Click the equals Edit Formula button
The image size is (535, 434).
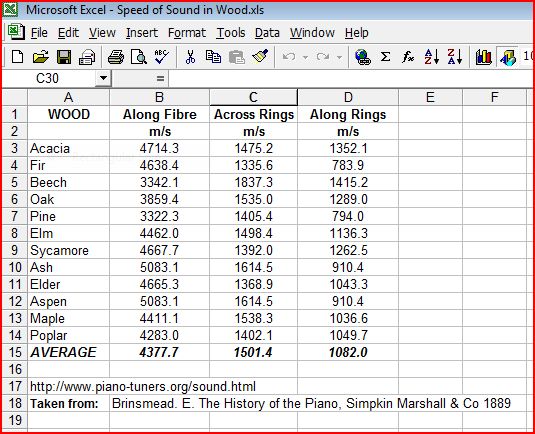[x=160, y=79]
